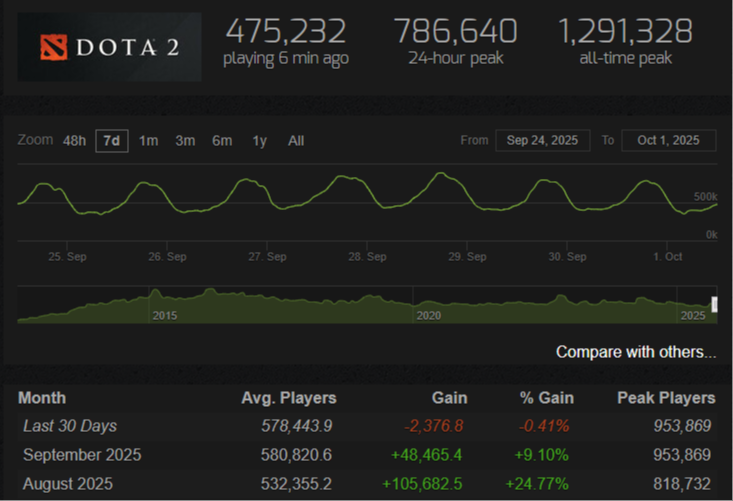Click the Avg. Players column header
733x501 pixels.
tap(289, 398)
